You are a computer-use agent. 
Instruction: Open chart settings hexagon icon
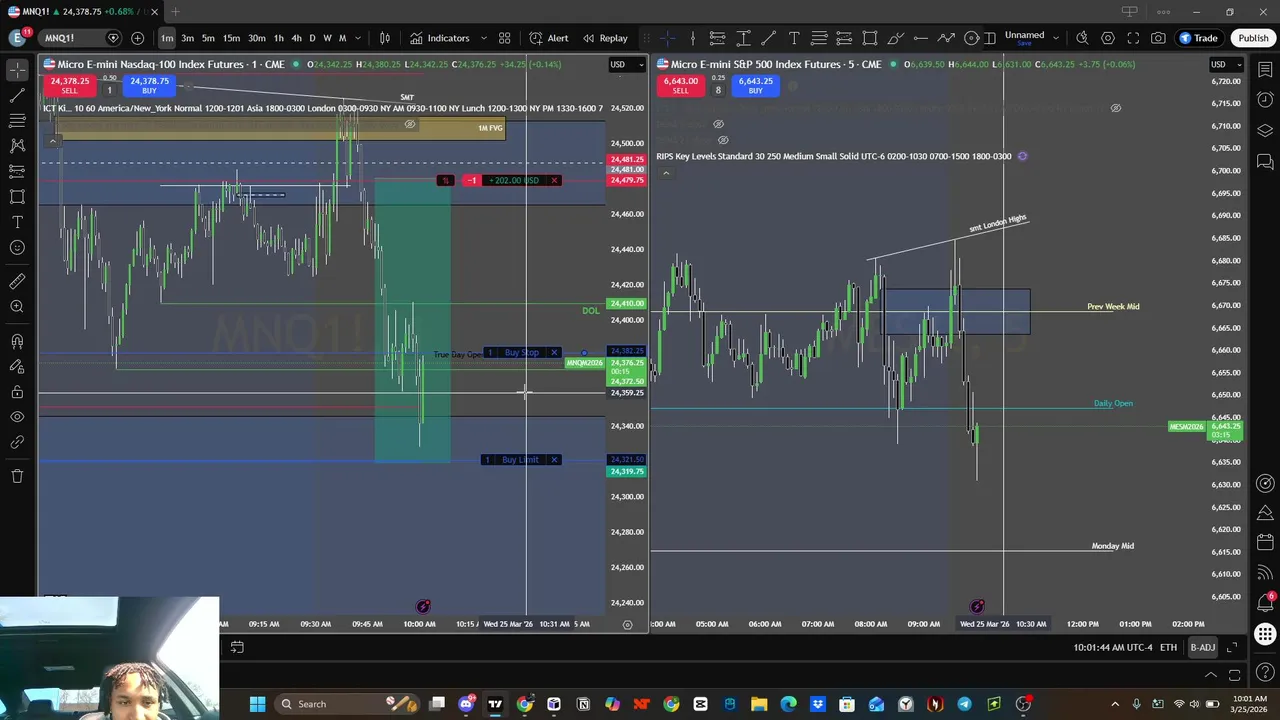click(x=1108, y=38)
